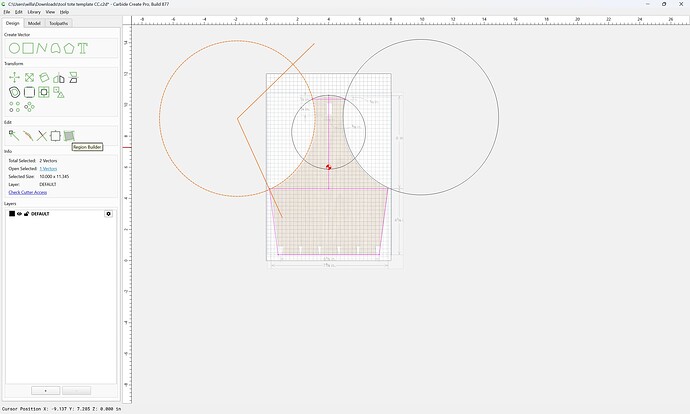Viewport: 690px width, 414px height.
Task: Click the Layer value DEFAULT in Info
Action: (x=48, y=184)
